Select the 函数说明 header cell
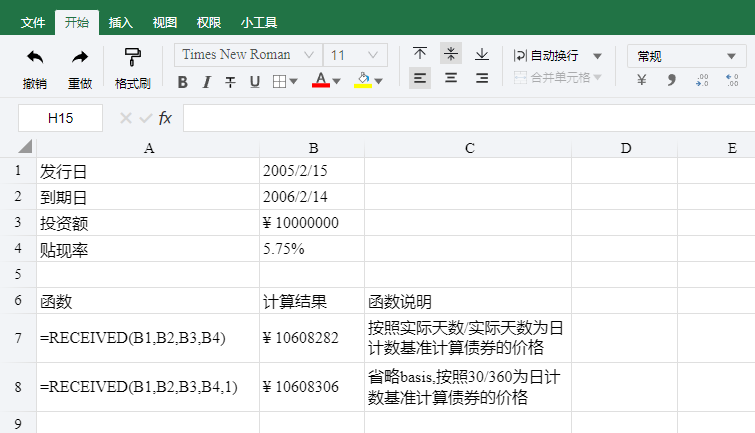 point(468,301)
